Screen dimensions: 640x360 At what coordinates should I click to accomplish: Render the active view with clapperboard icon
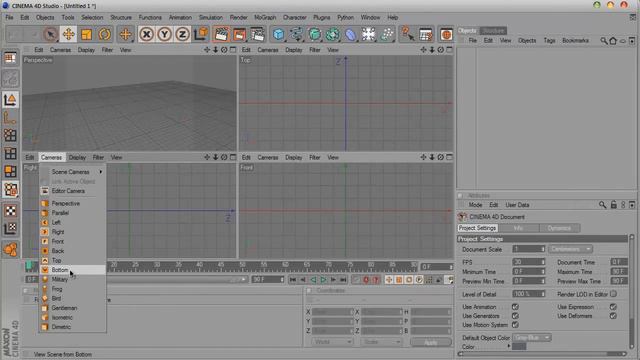tap(221, 34)
